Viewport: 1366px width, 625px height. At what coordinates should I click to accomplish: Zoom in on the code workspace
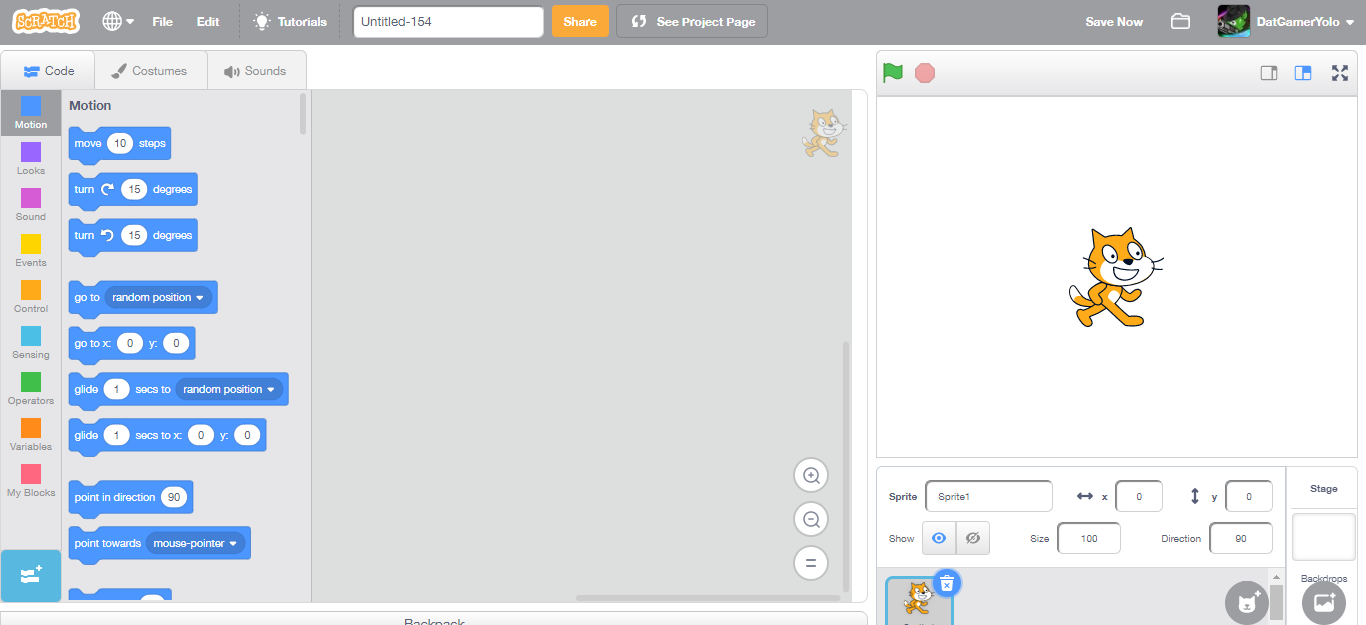pyautogui.click(x=811, y=475)
